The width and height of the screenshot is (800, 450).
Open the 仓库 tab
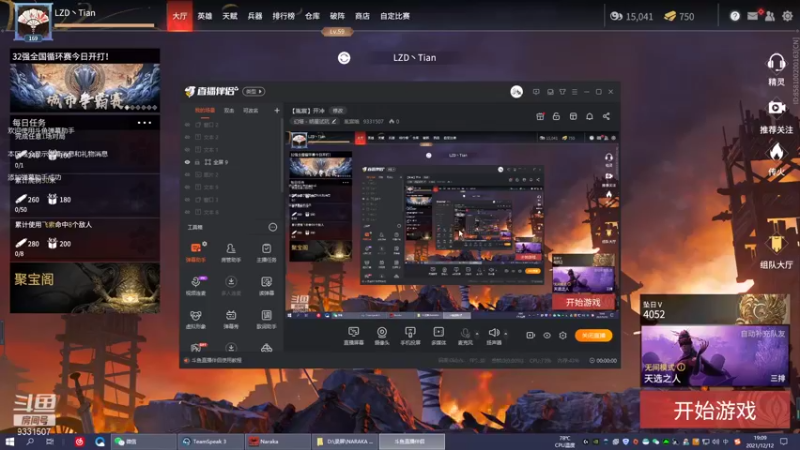pos(312,16)
